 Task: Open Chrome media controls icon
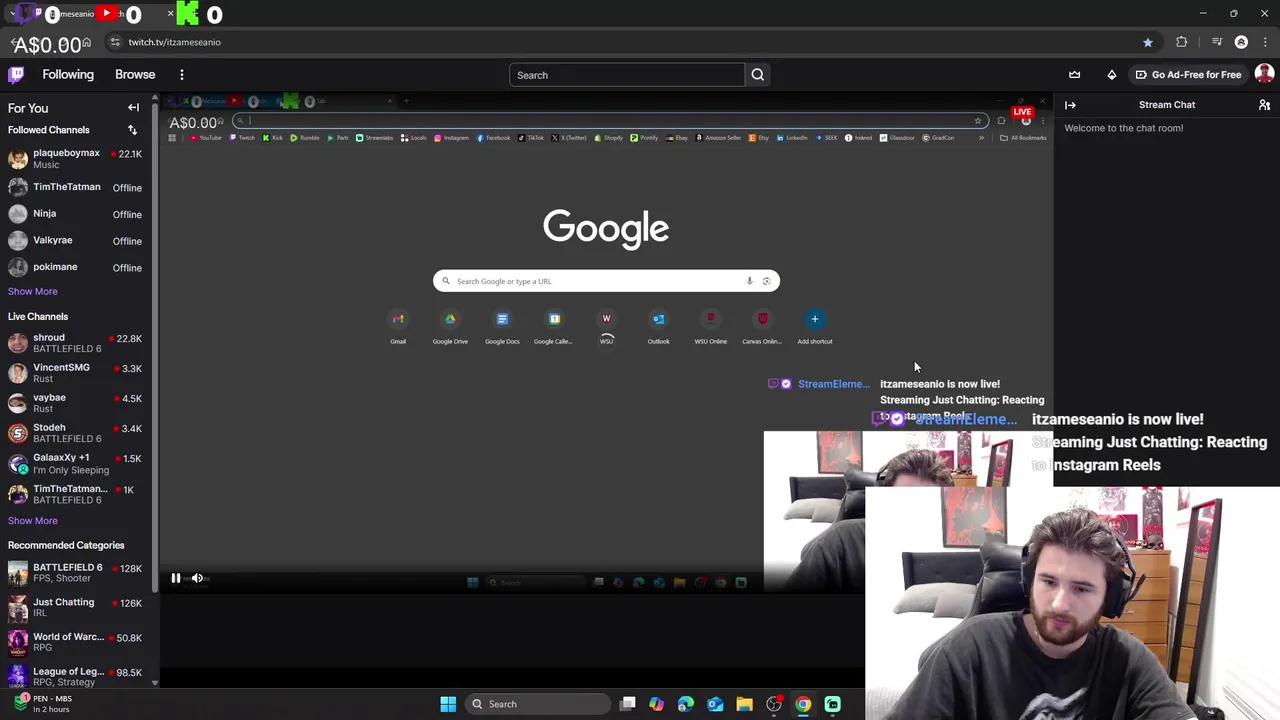1217,42
